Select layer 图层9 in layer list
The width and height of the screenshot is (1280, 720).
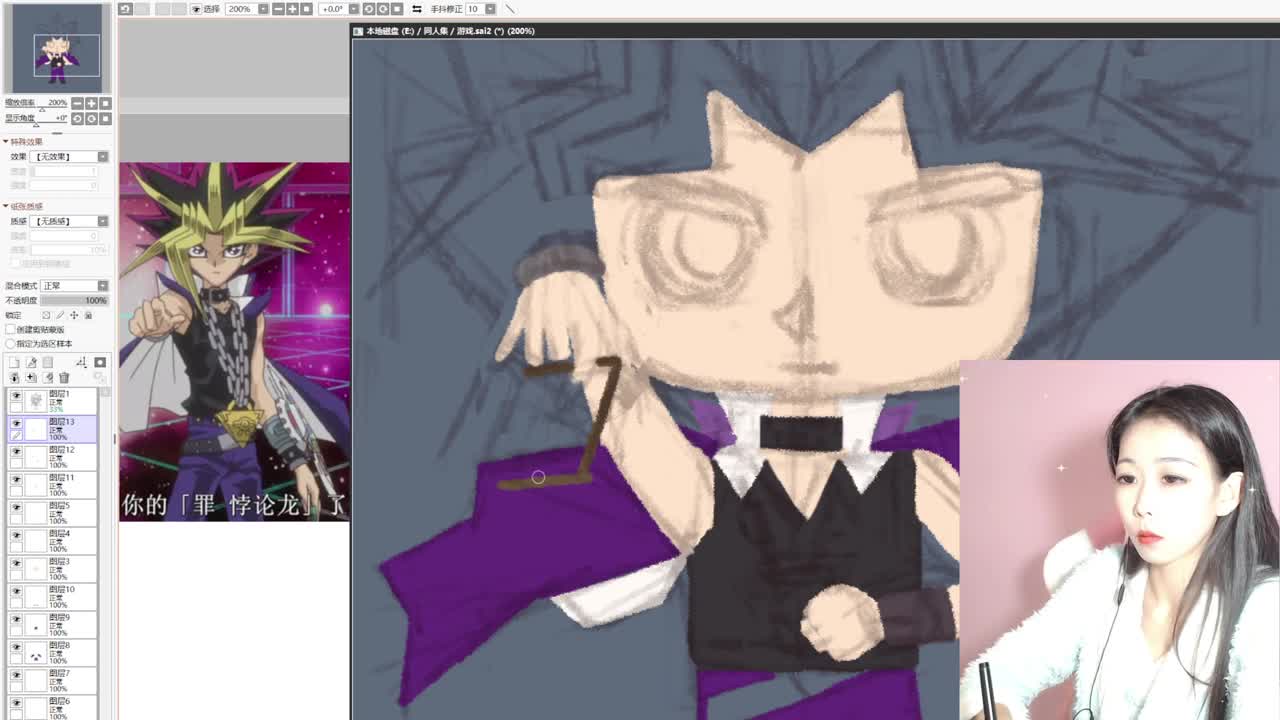point(53,625)
